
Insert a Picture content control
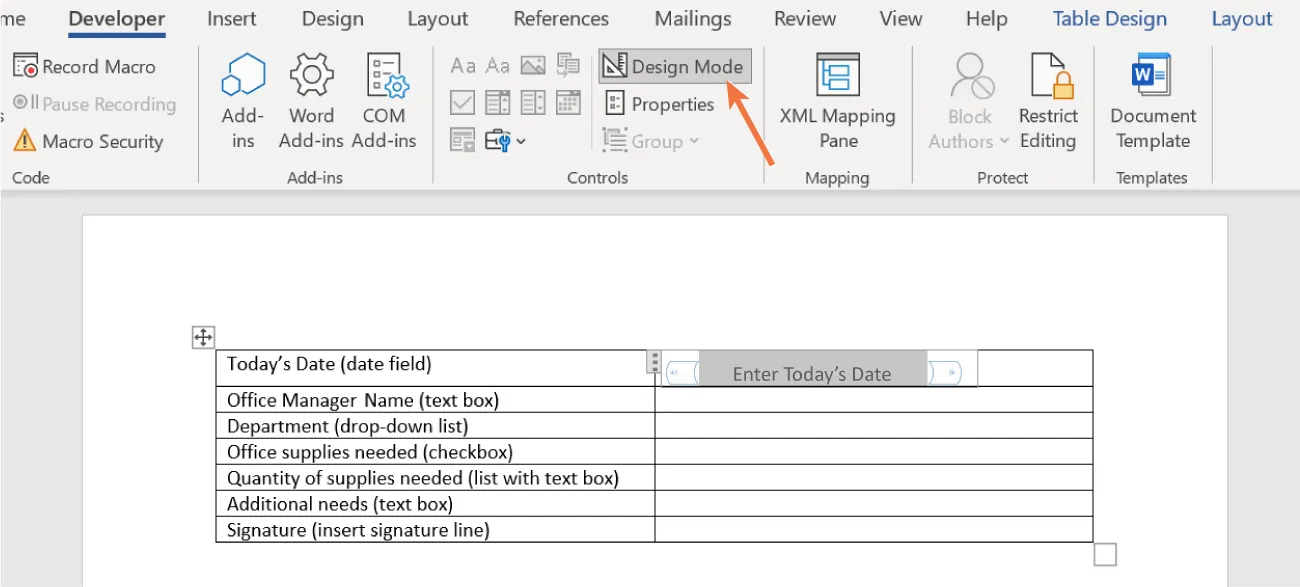click(x=533, y=65)
